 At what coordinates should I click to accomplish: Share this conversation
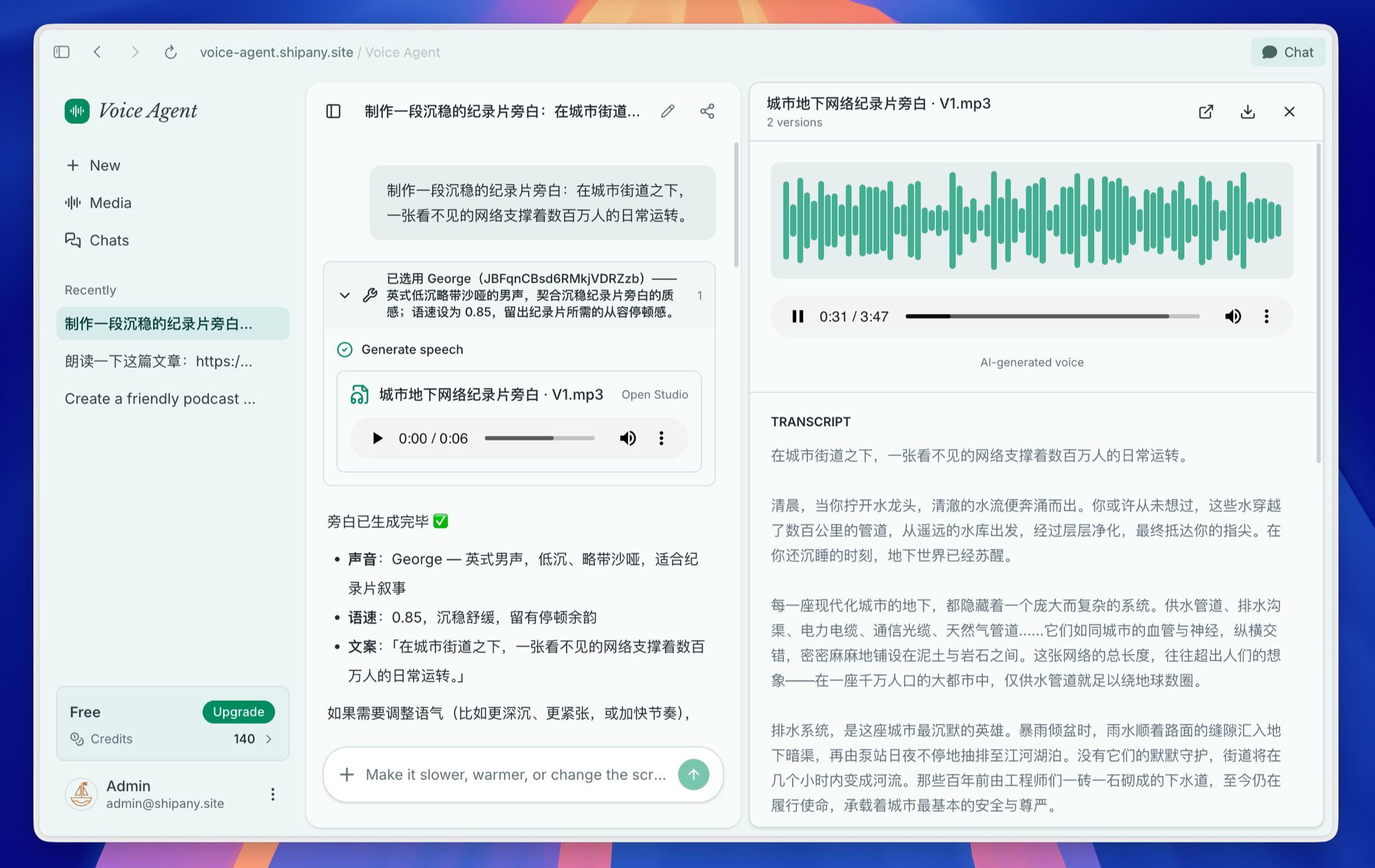[707, 111]
